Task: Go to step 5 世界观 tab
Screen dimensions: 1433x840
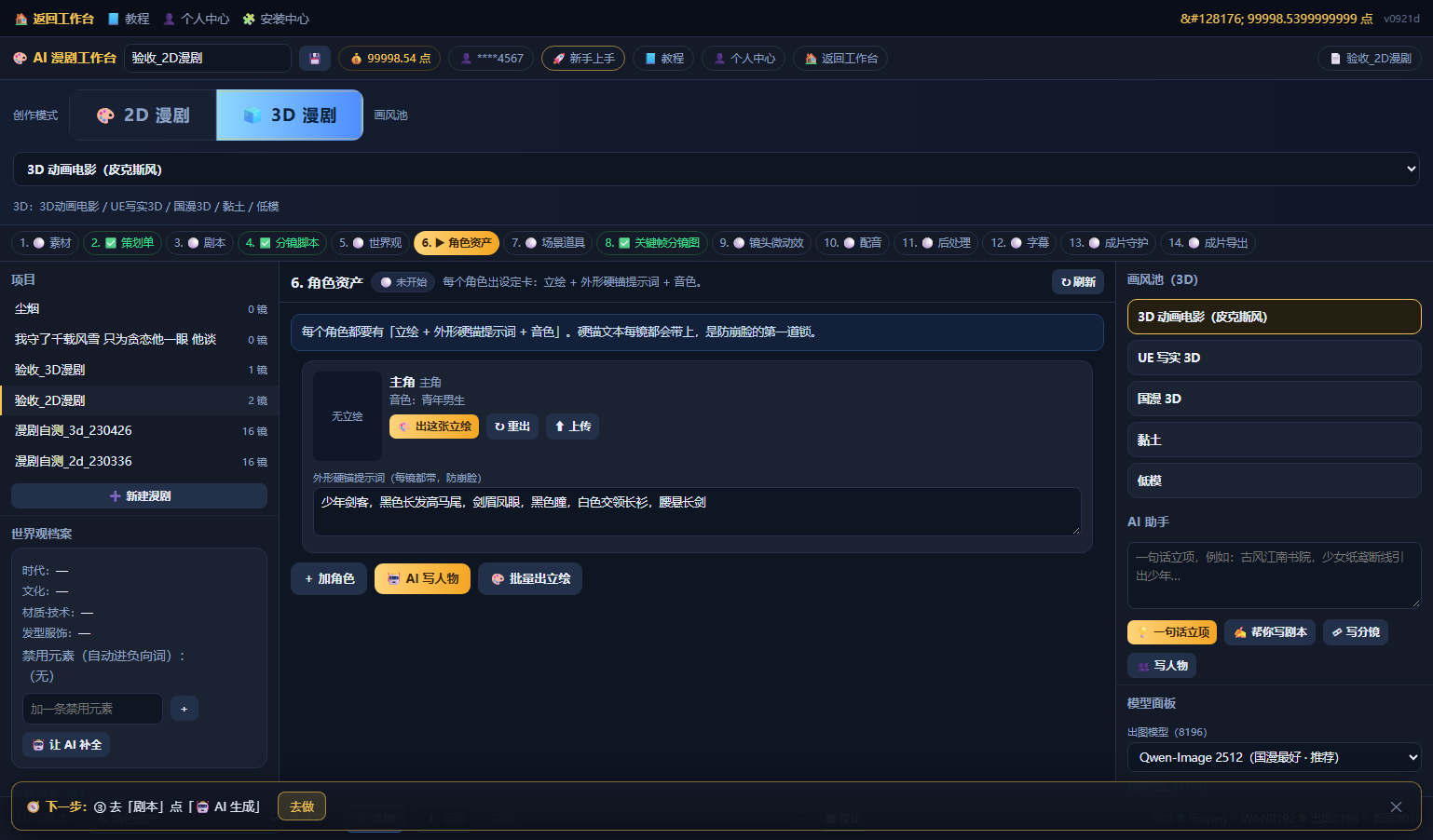Action: coord(371,243)
